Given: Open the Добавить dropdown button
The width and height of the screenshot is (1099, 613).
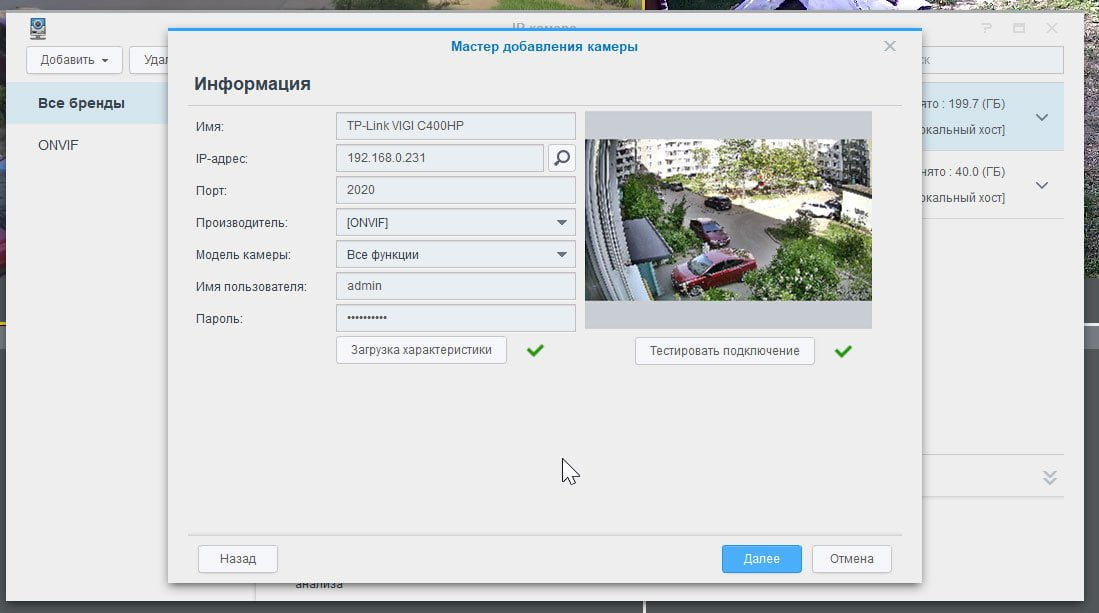Looking at the screenshot, I should [74, 60].
